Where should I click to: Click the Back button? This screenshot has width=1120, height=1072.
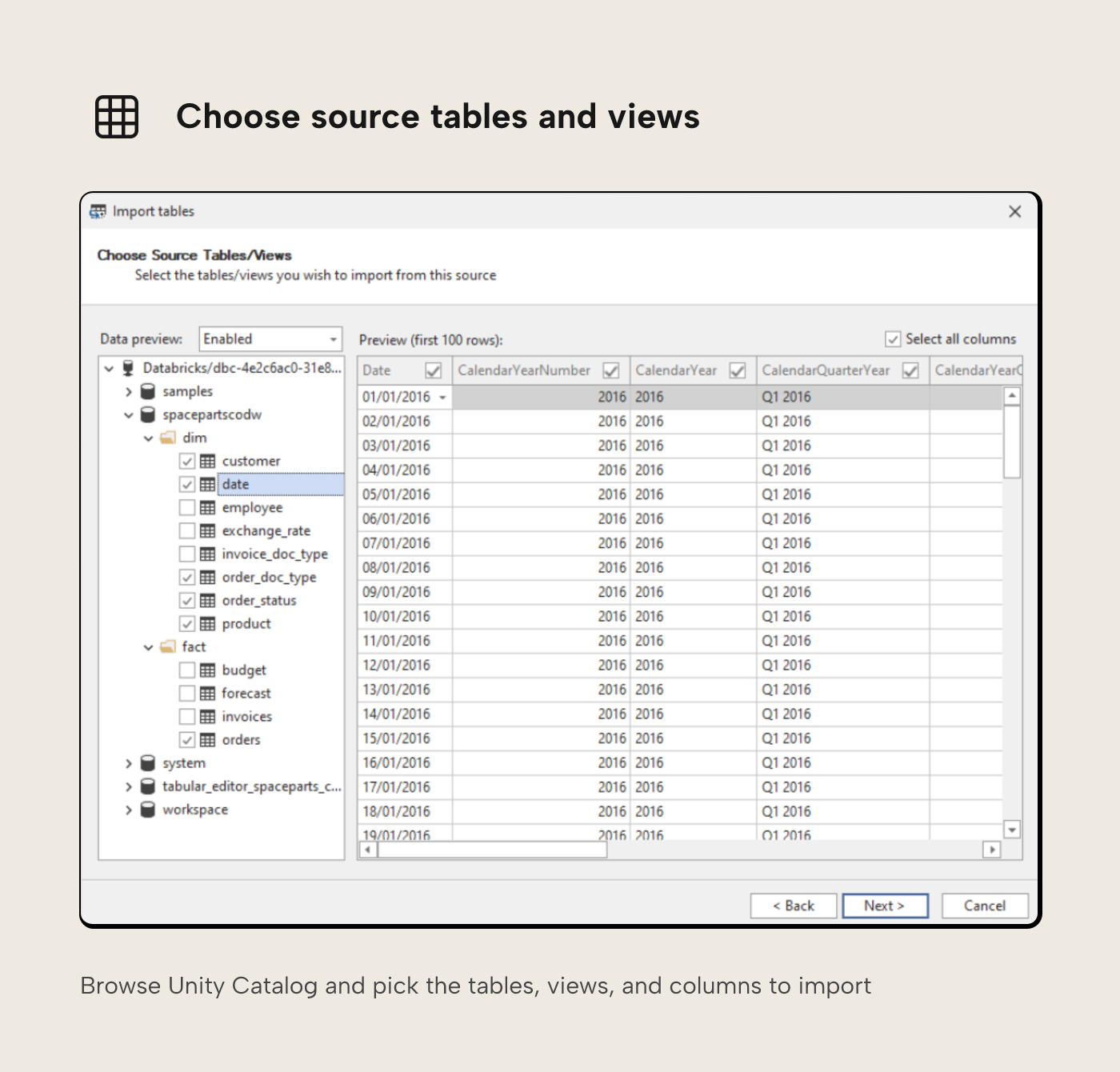pyautogui.click(x=794, y=906)
